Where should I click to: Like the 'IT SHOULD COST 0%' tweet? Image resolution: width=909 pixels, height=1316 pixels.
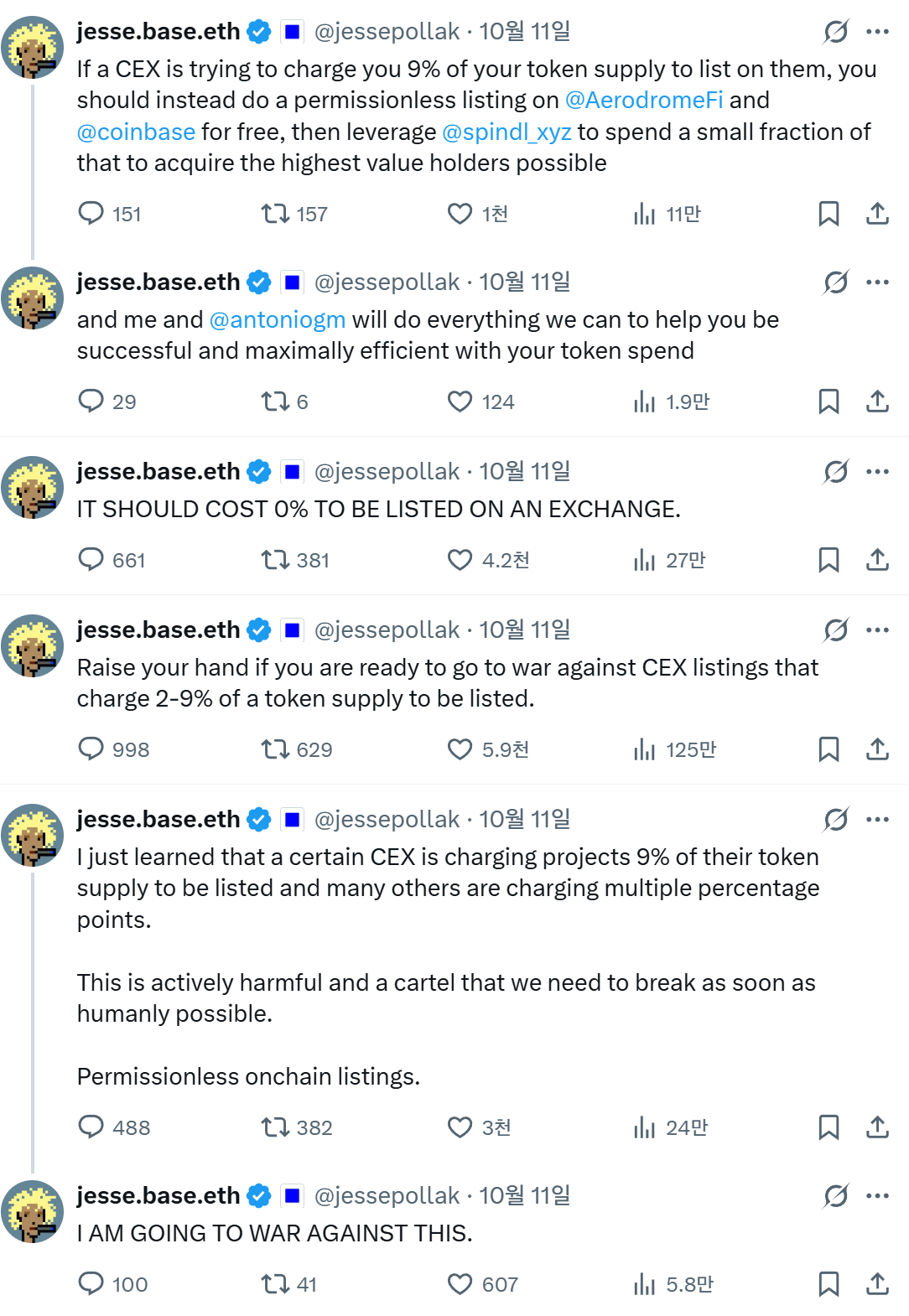pos(460,559)
